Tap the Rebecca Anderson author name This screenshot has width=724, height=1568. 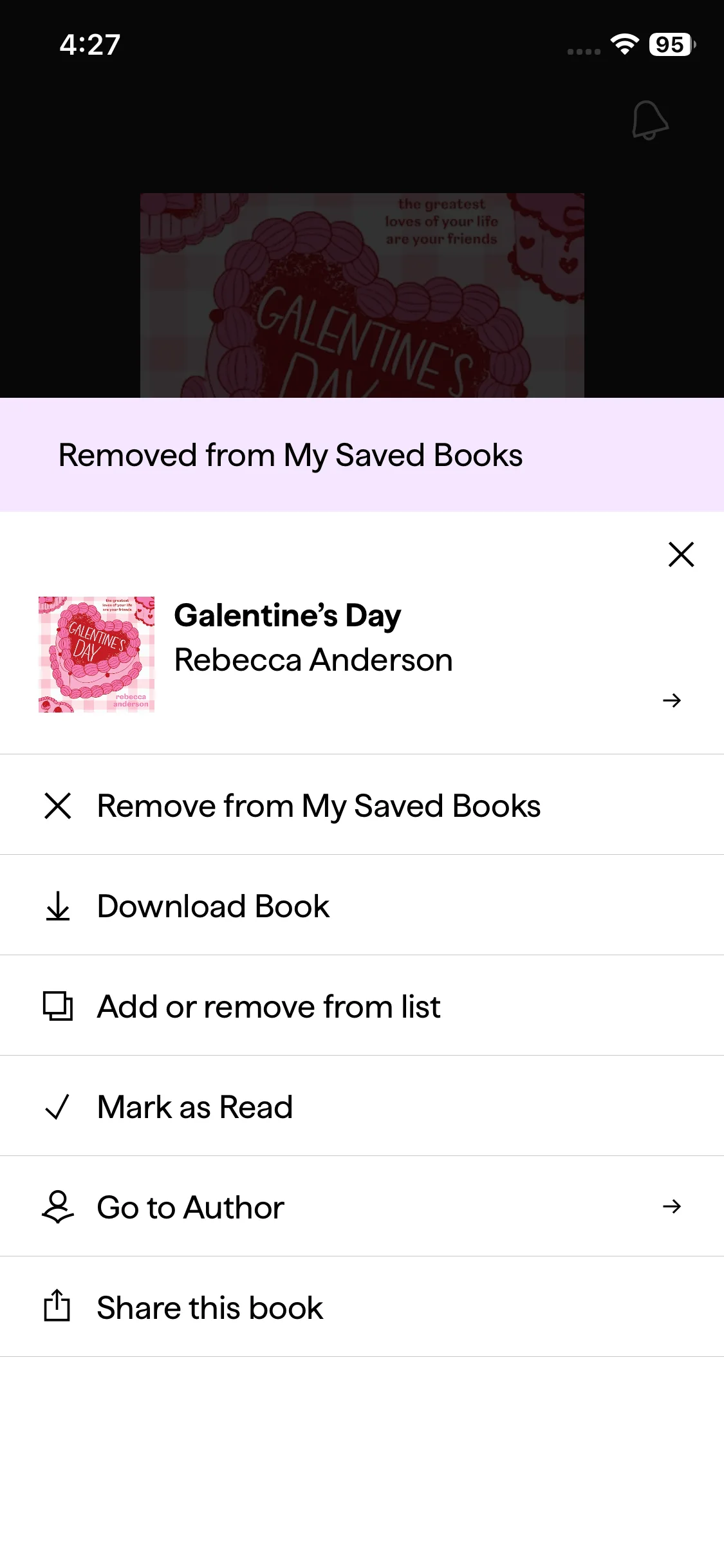[x=313, y=660]
